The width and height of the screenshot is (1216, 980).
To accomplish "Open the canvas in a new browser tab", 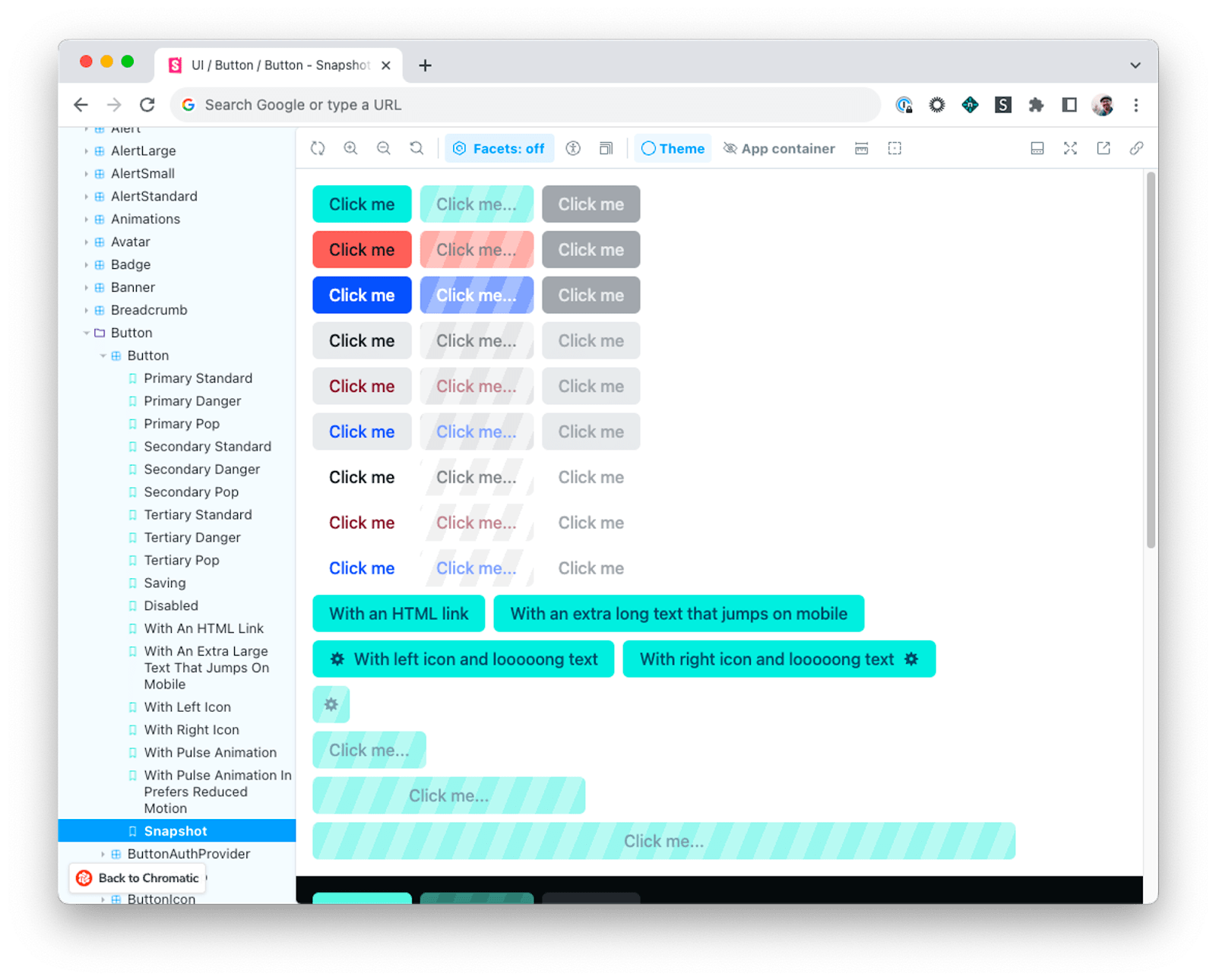I will click(1104, 148).
